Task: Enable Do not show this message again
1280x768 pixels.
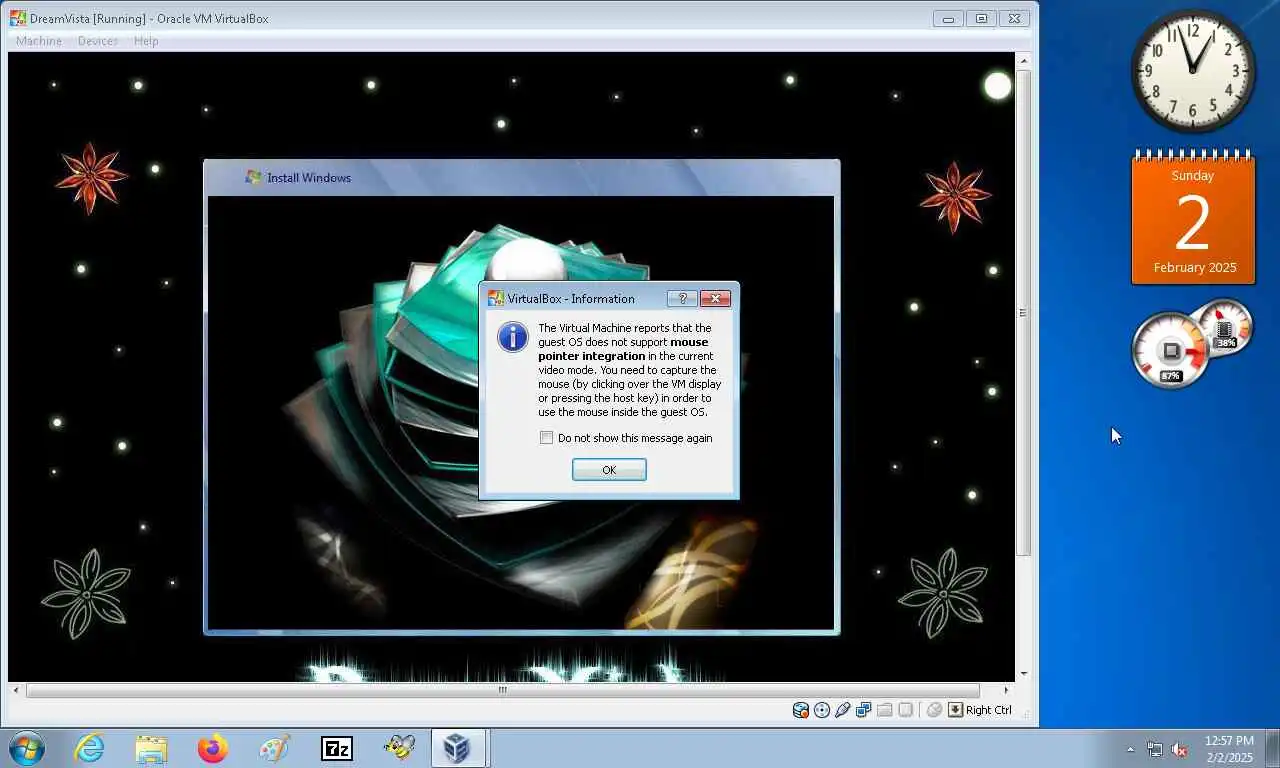Action: (546, 438)
